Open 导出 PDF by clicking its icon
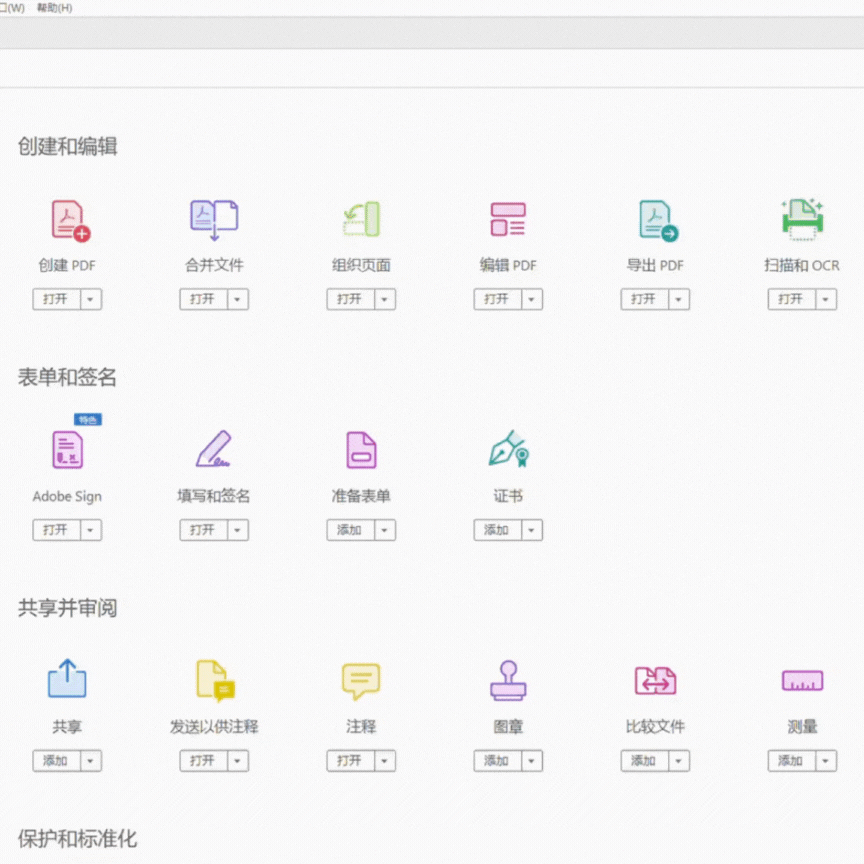The height and width of the screenshot is (864, 864). click(x=654, y=219)
